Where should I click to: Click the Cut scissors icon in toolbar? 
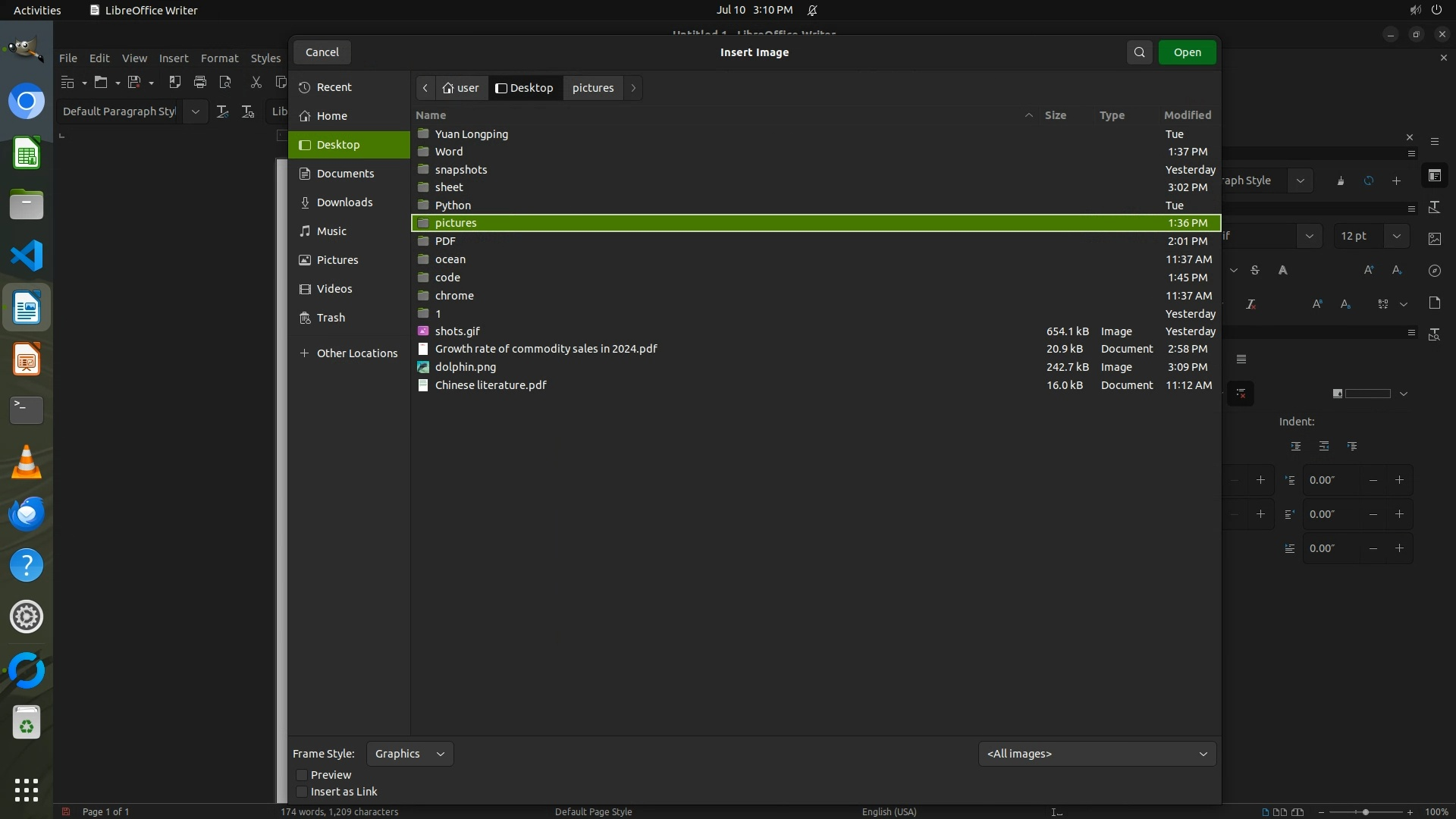pos(256,82)
